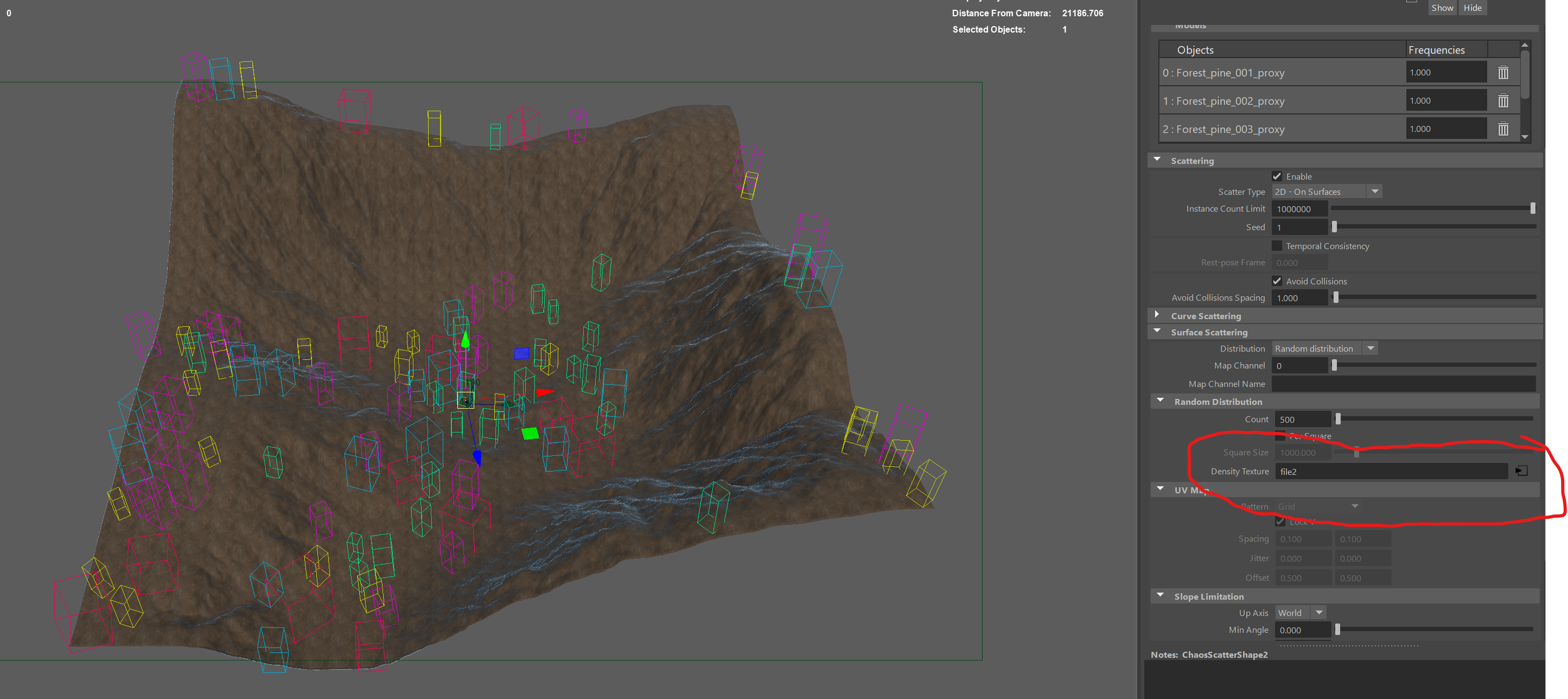Click the red X-axis move arrow

coord(545,392)
